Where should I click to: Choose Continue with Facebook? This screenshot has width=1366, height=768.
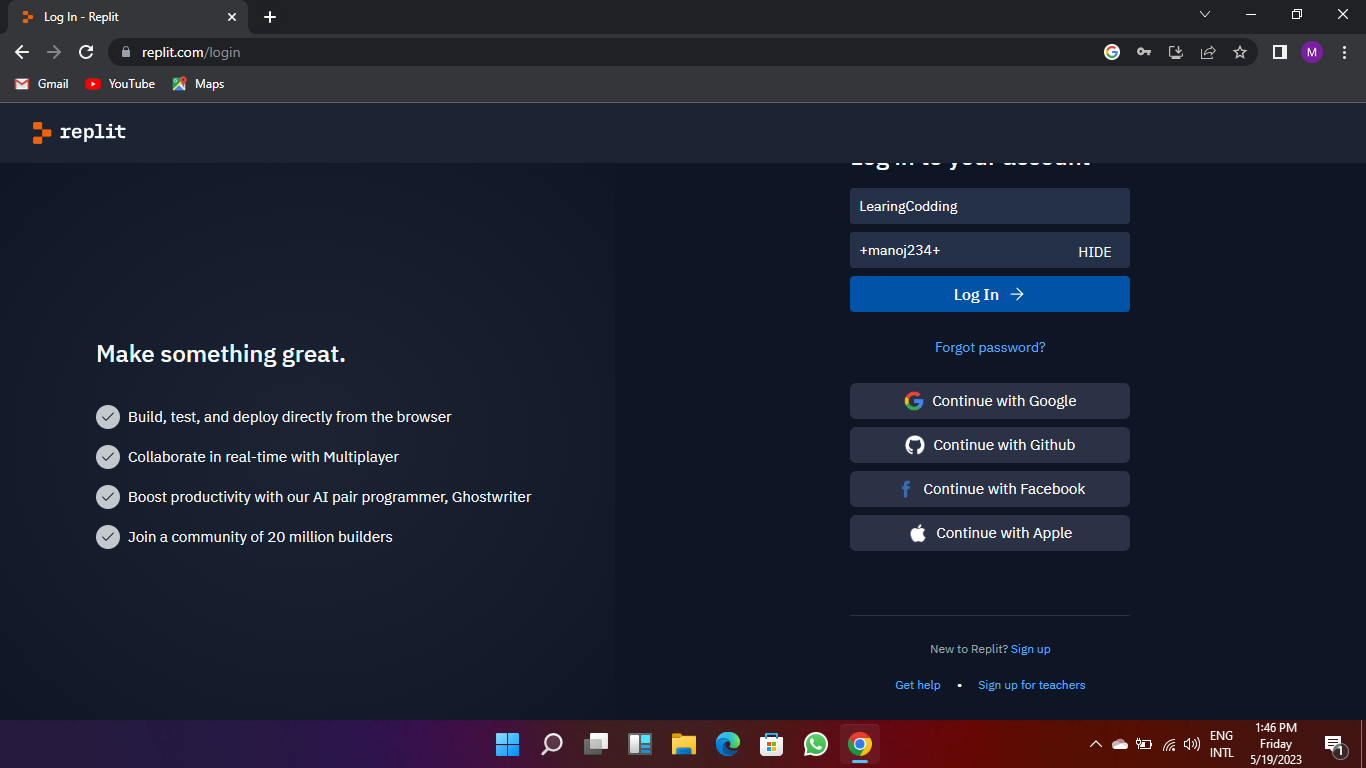(x=990, y=489)
